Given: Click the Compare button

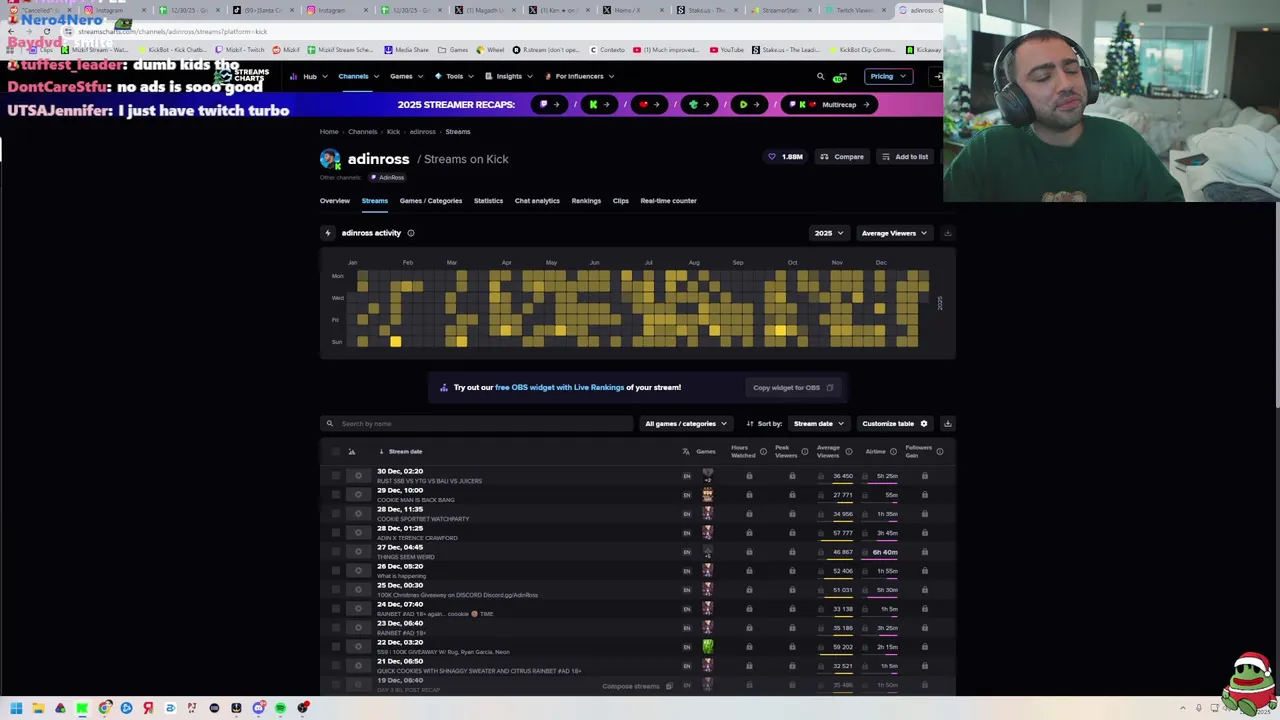Looking at the screenshot, I should click(842, 157).
